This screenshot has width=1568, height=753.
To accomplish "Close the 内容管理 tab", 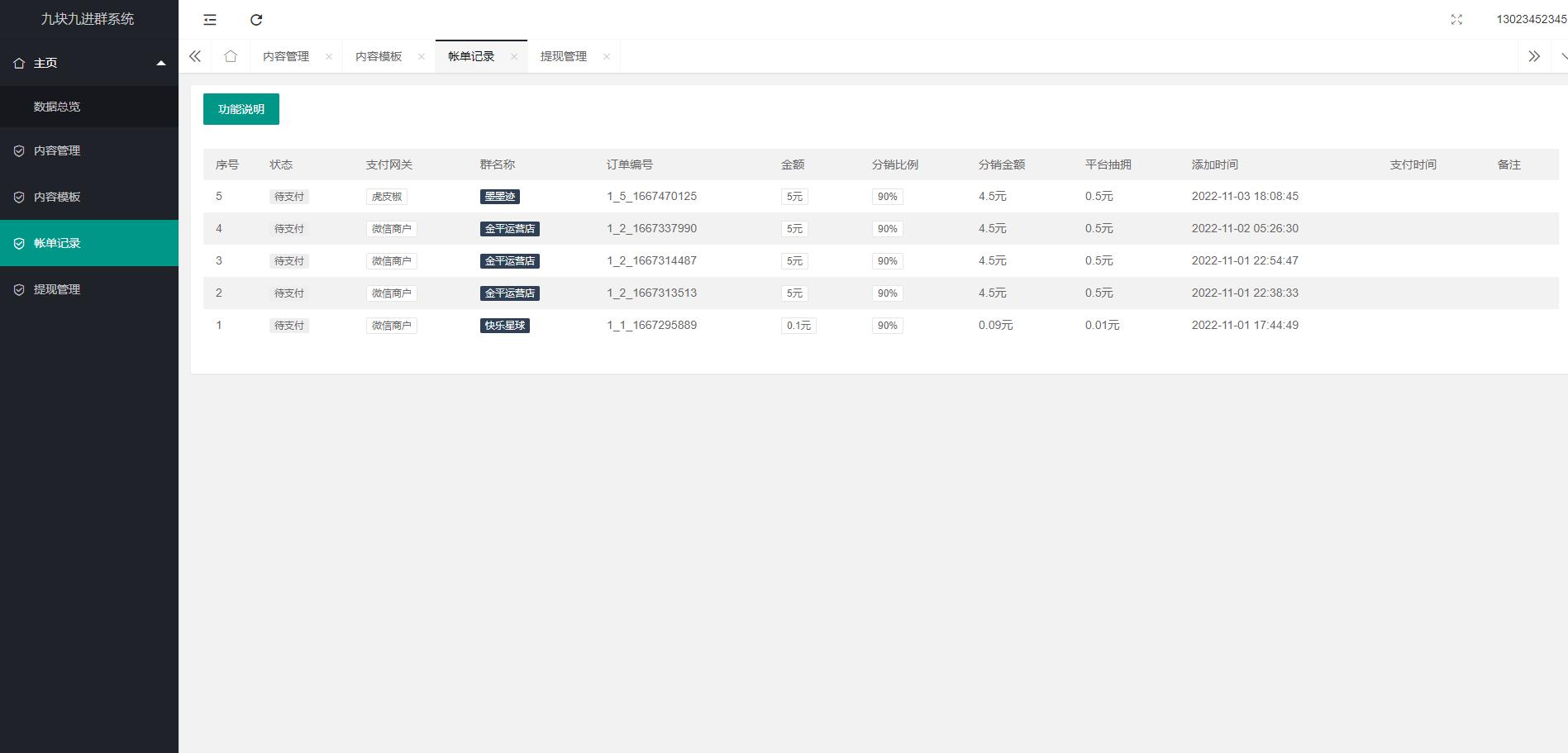I will pyautogui.click(x=329, y=57).
